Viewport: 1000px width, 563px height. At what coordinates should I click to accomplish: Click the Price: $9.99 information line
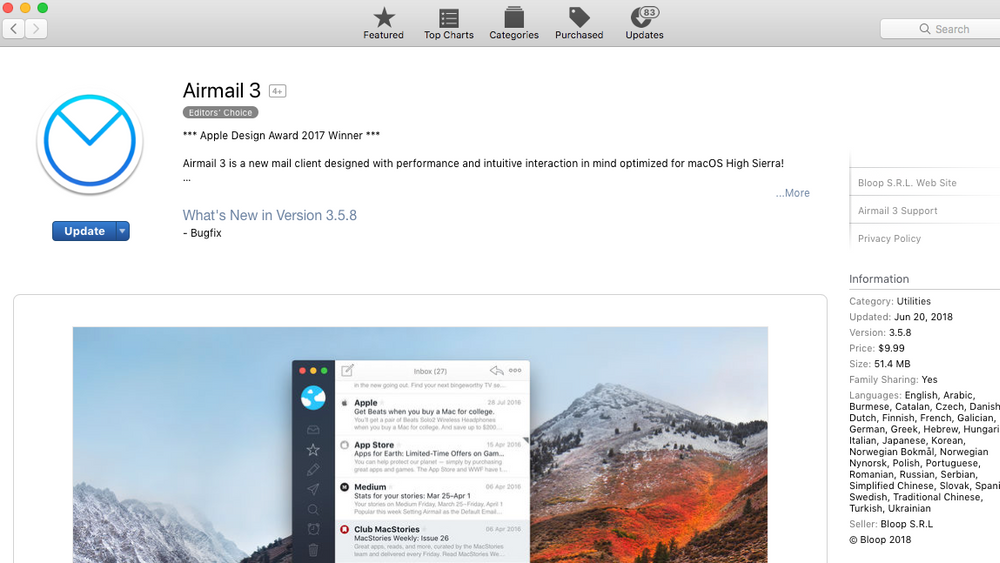click(x=877, y=348)
